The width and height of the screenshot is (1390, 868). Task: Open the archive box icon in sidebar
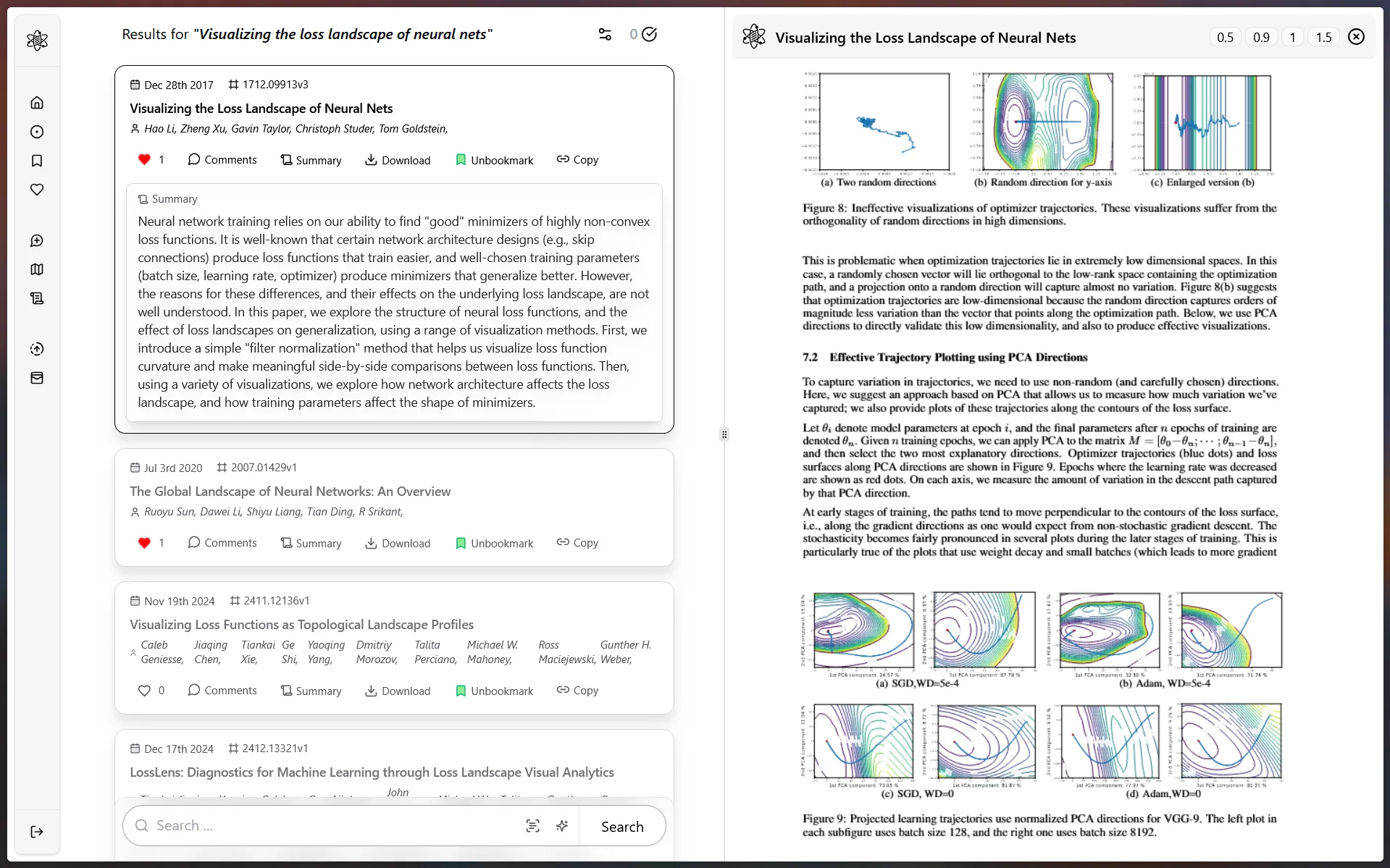click(x=37, y=378)
